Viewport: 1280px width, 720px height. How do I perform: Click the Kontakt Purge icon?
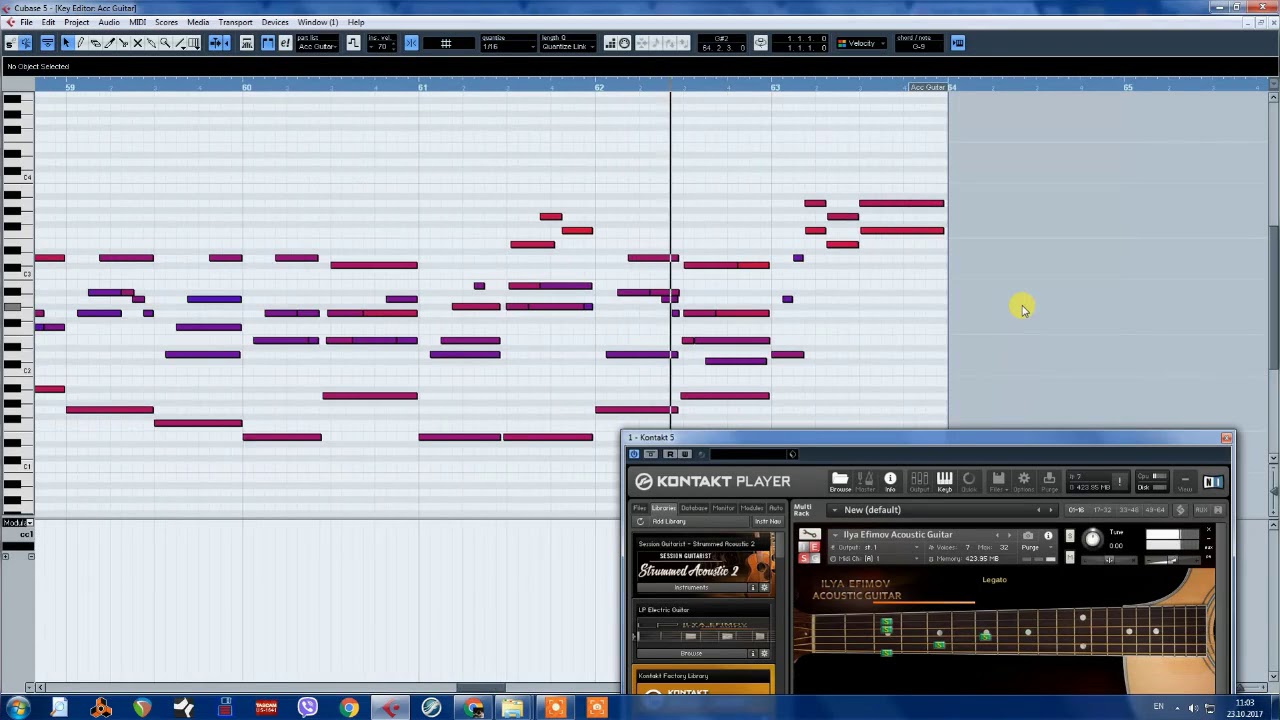[x=1049, y=482]
